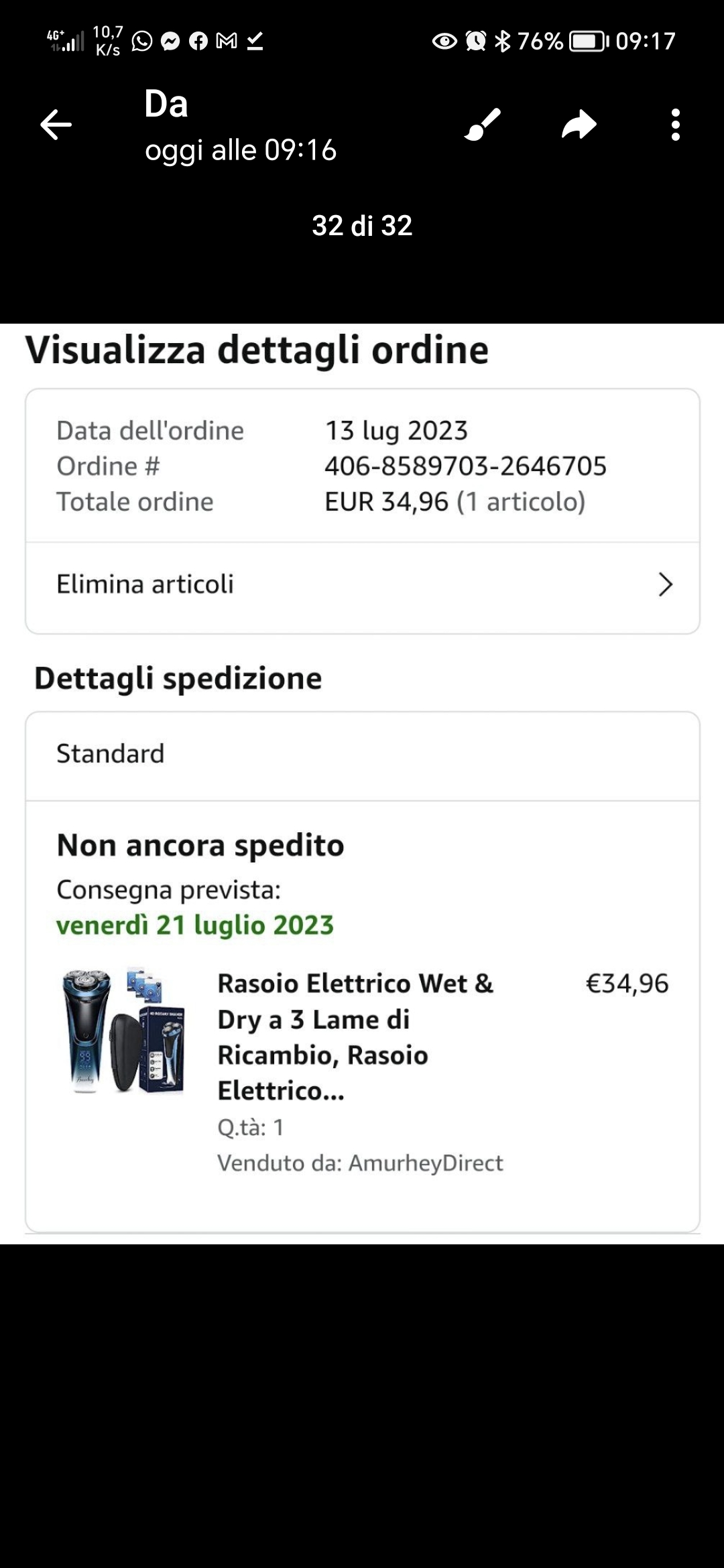Tap the order number 406-8589703-2646705
The width and height of the screenshot is (724, 1568).
[465, 466]
